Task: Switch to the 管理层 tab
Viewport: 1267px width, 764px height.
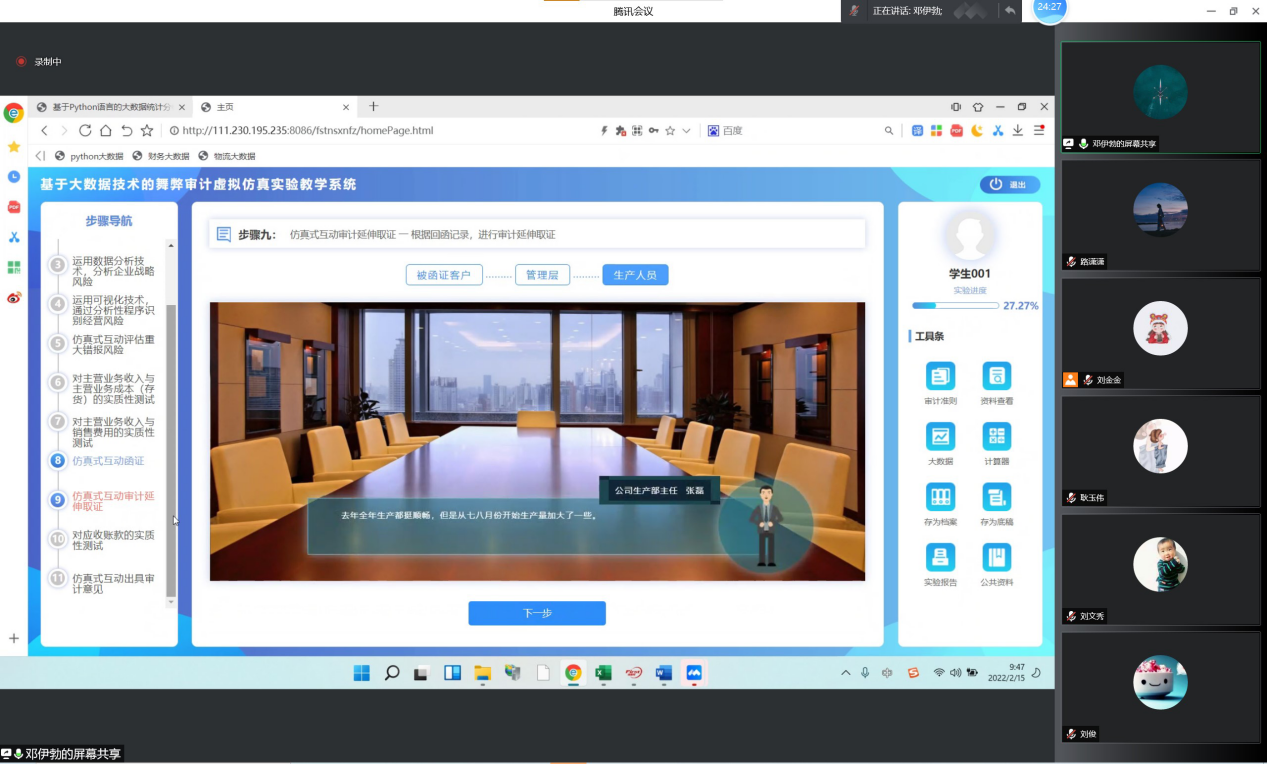Action: [x=542, y=275]
